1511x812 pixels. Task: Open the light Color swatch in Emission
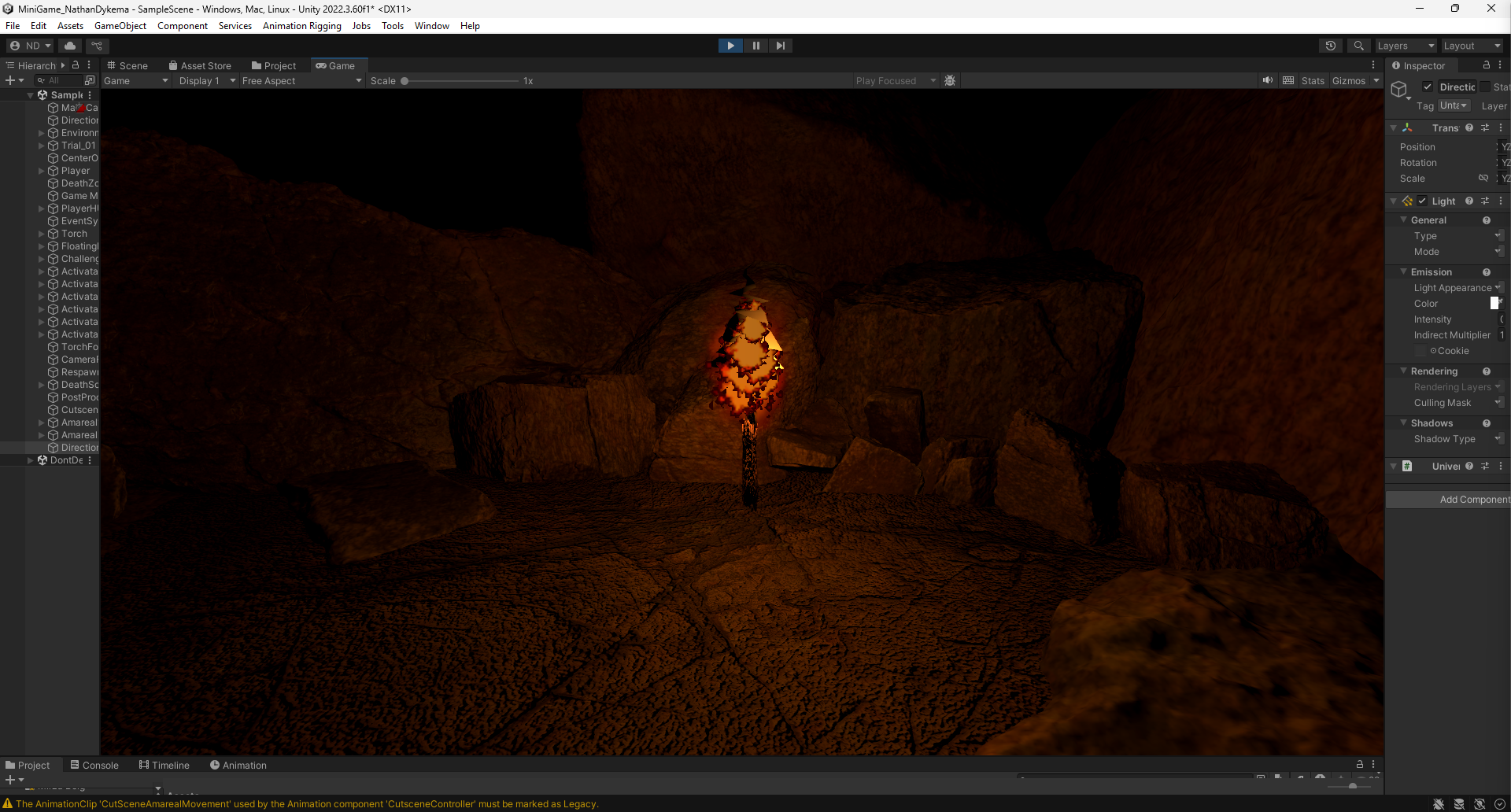(x=1496, y=303)
